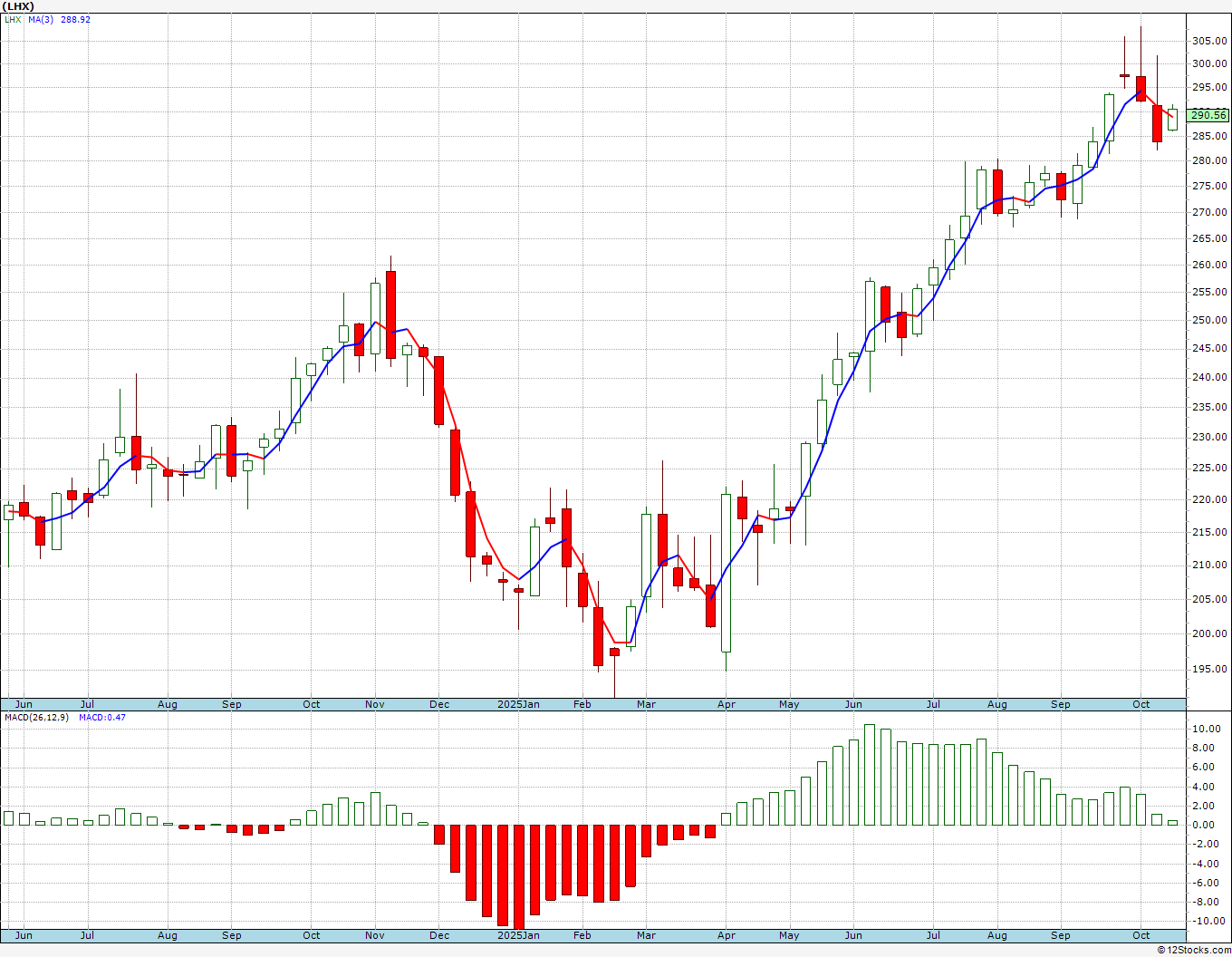Click May on the price chart date axis

[790, 704]
